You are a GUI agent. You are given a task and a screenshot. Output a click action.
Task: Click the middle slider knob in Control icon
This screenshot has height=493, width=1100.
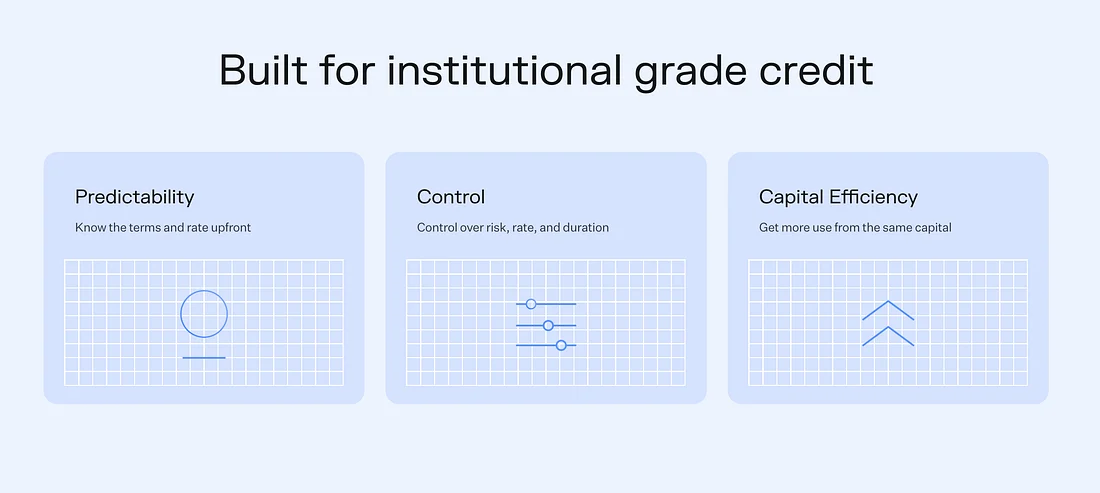coord(549,325)
